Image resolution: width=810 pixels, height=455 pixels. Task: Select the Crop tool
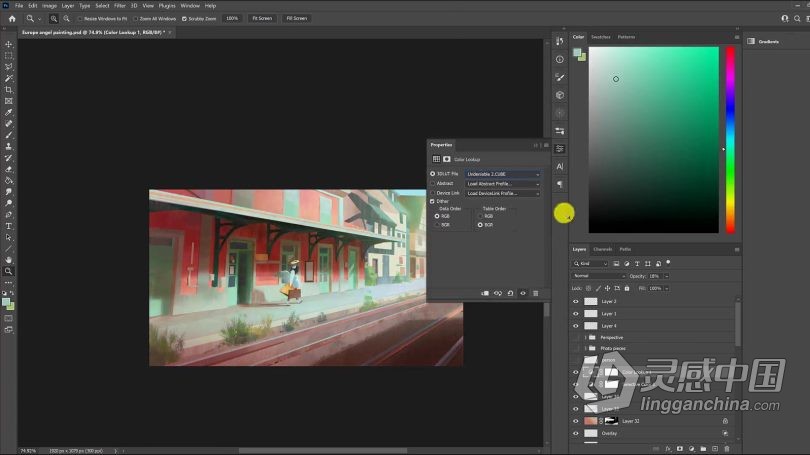pyautogui.click(x=9, y=90)
